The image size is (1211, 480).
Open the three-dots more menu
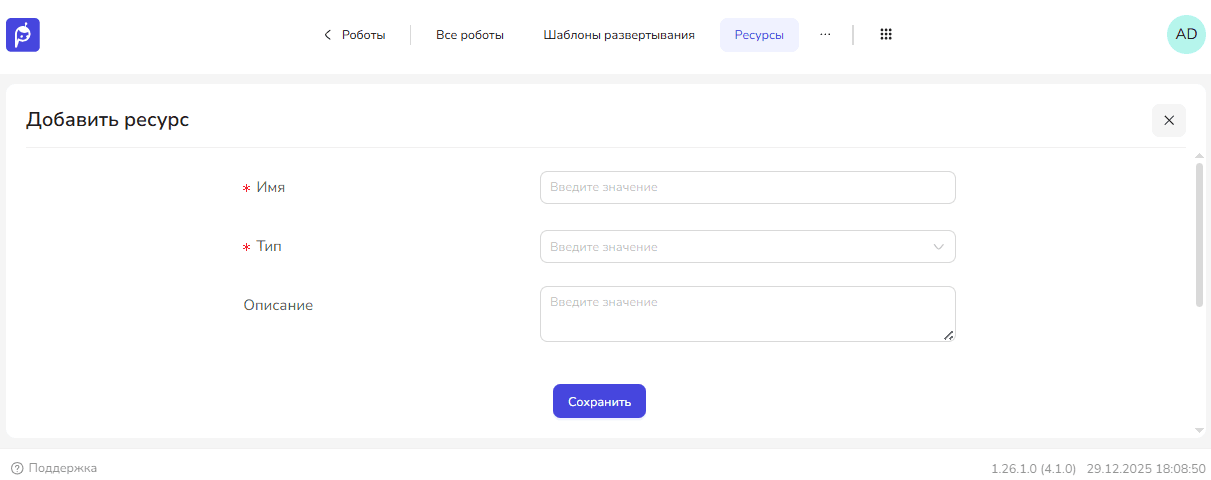pyautogui.click(x=825, y=35)
